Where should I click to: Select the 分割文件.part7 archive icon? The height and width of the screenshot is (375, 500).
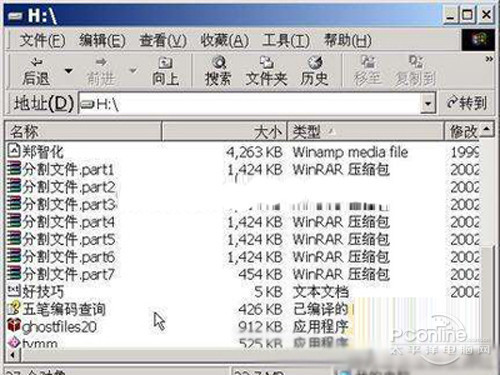[x=14, y=273]
